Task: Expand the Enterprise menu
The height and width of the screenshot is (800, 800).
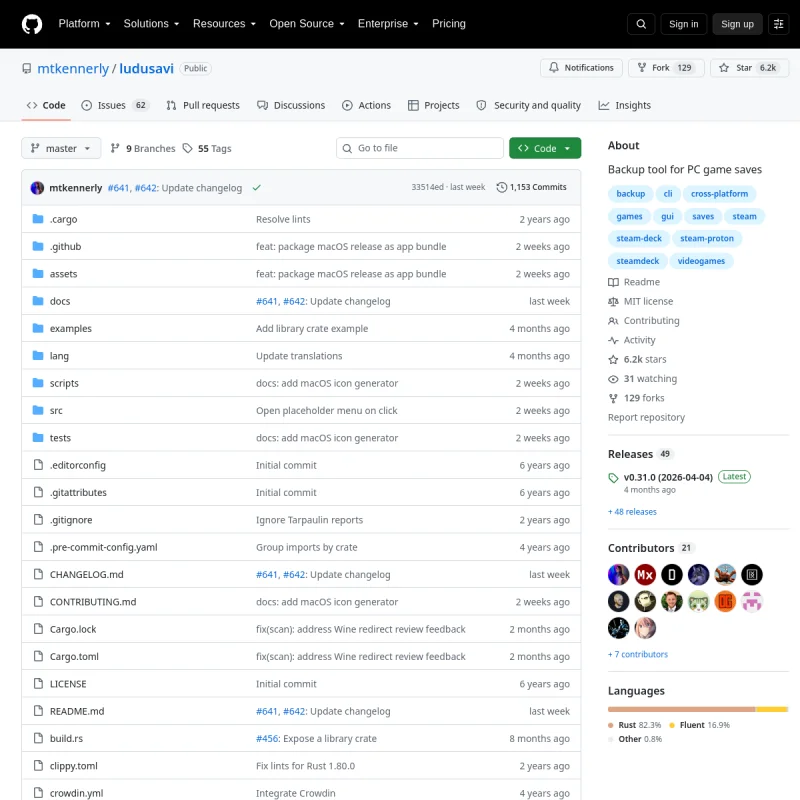Action: (388, 24)
